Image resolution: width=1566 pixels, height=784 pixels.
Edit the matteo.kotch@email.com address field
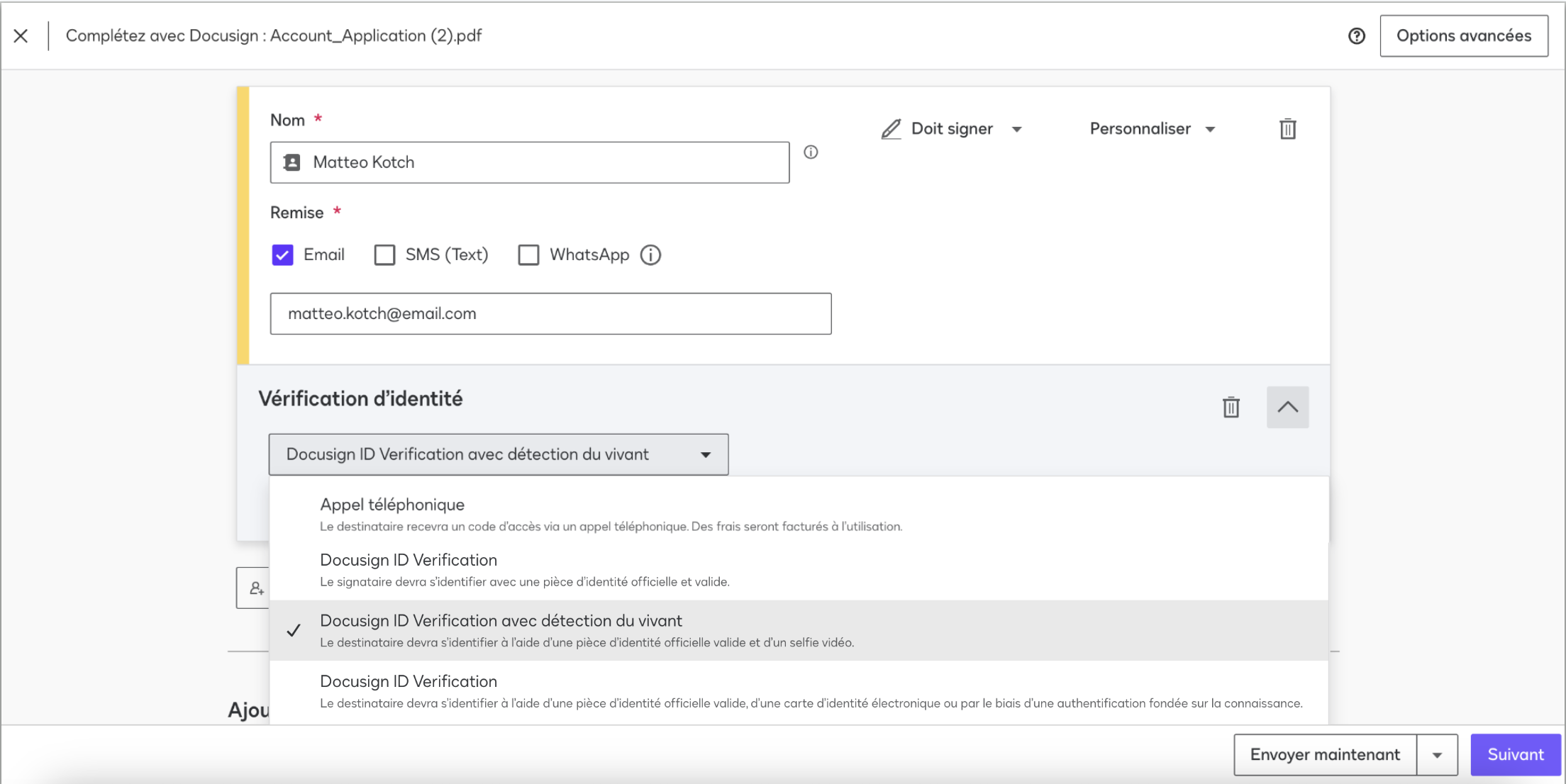[550, 313]
